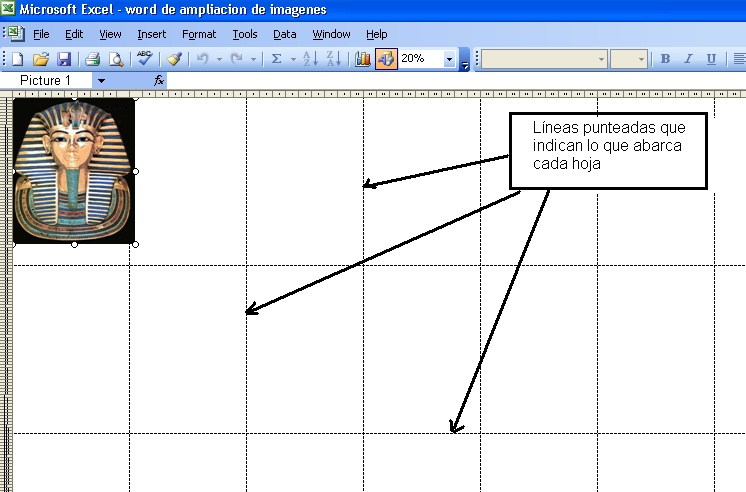This screenshot has width=746, height=492.
Task: Toggle Bold formatting
Action: (x=665, y=59)
